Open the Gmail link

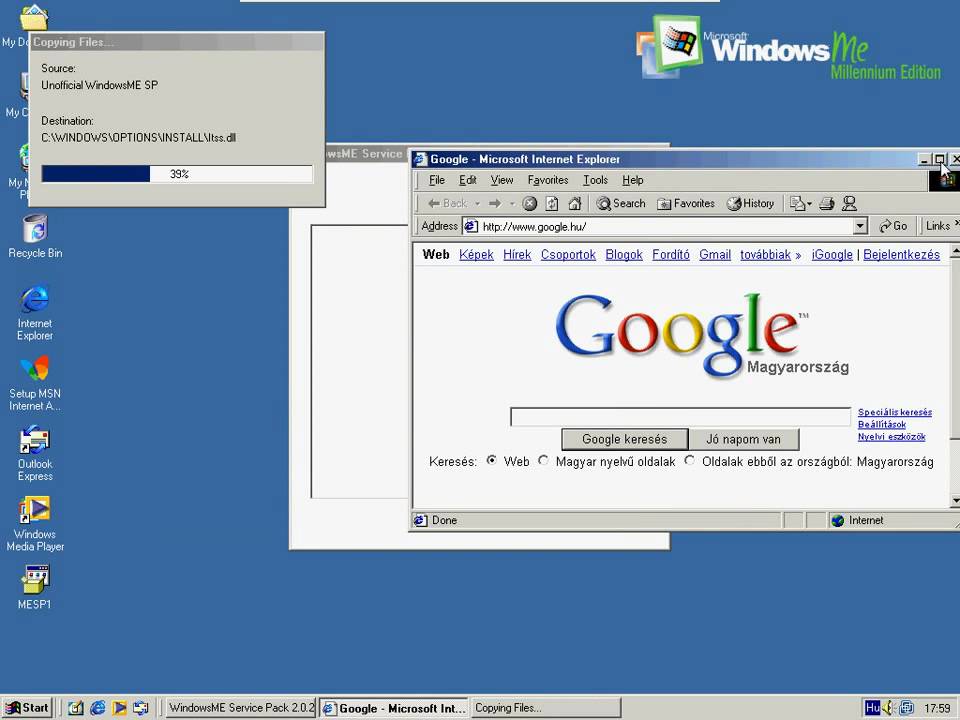tap(715, 255)
